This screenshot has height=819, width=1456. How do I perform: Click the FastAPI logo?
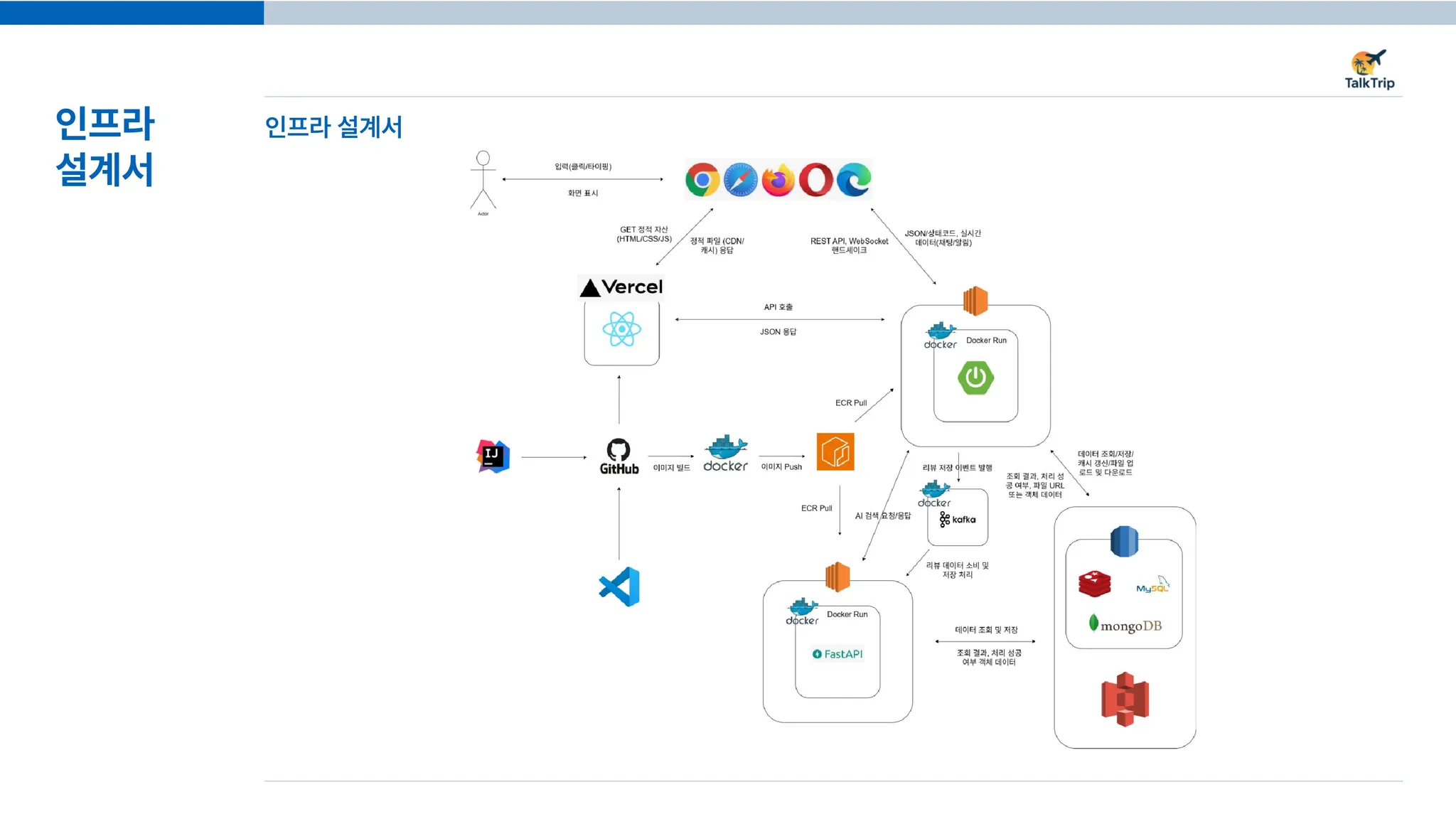(x=837, y=654)
